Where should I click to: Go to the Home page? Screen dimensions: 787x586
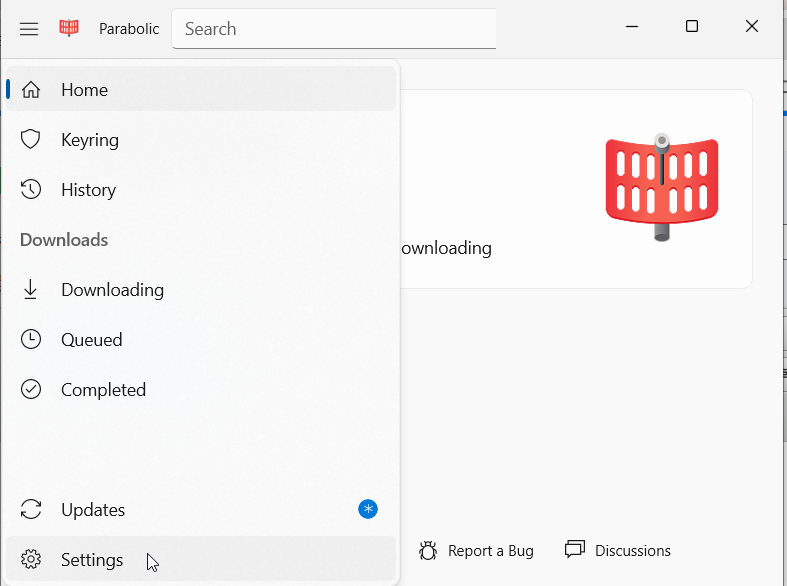point(84,90)
